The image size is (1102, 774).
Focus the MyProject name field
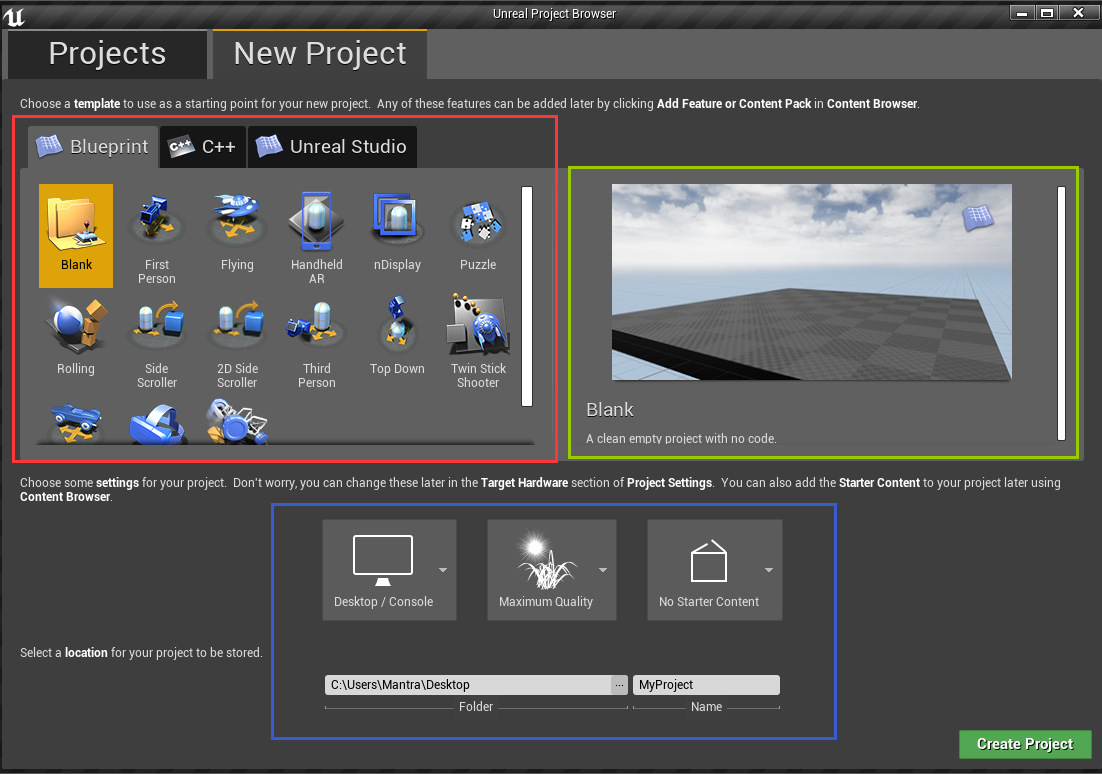coord(706,685)
